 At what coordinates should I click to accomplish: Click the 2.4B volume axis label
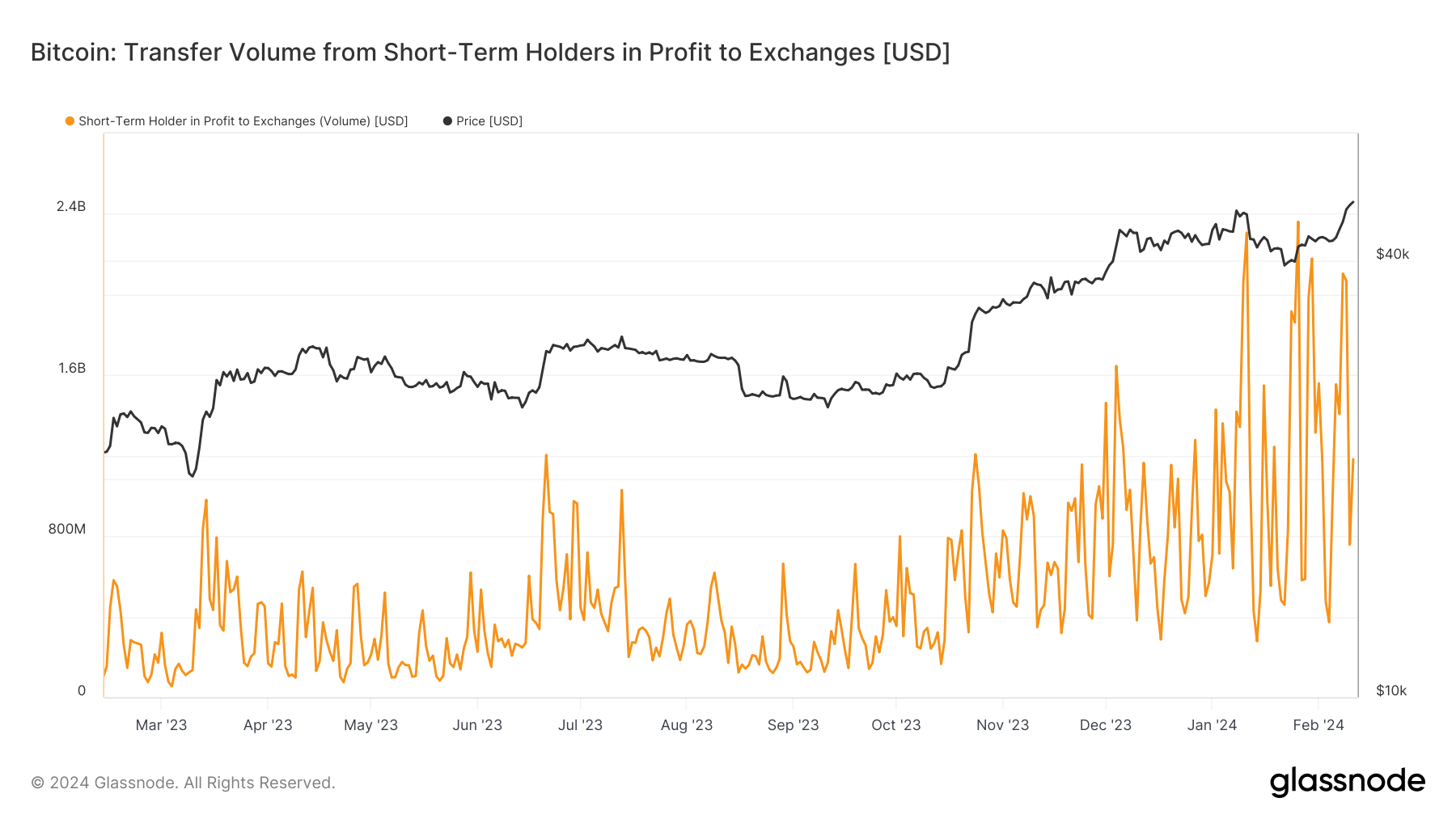71,207
